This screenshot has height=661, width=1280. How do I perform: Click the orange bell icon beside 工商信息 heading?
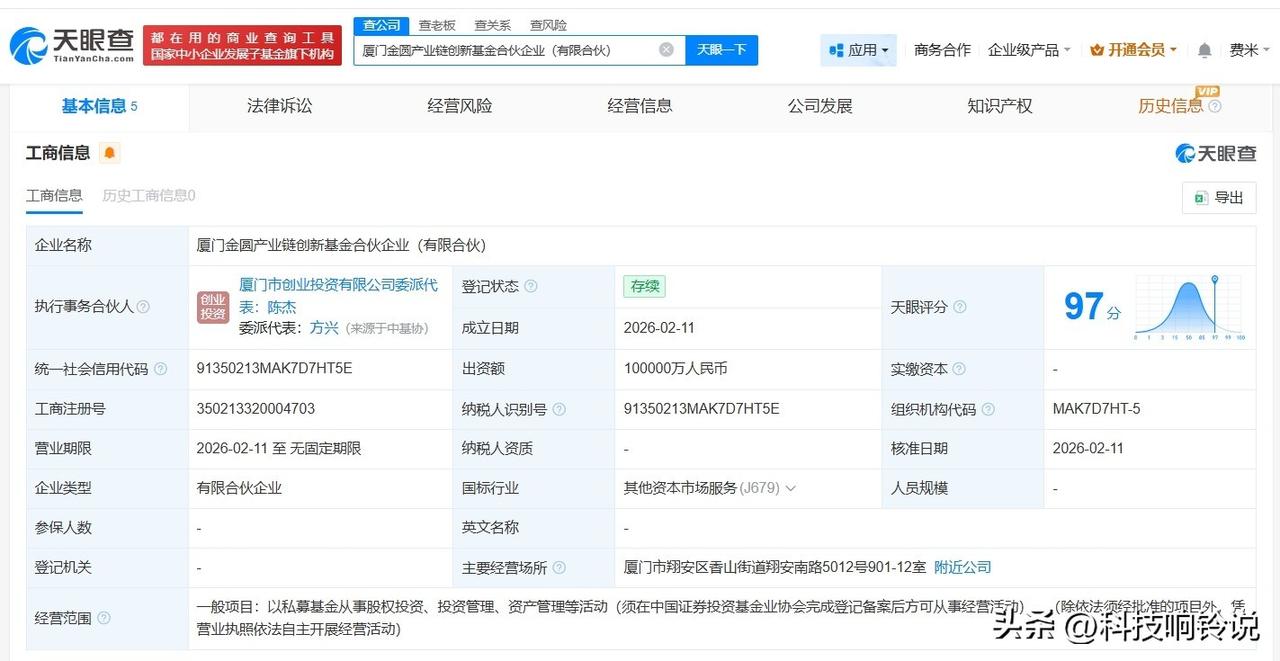(109, 152)
